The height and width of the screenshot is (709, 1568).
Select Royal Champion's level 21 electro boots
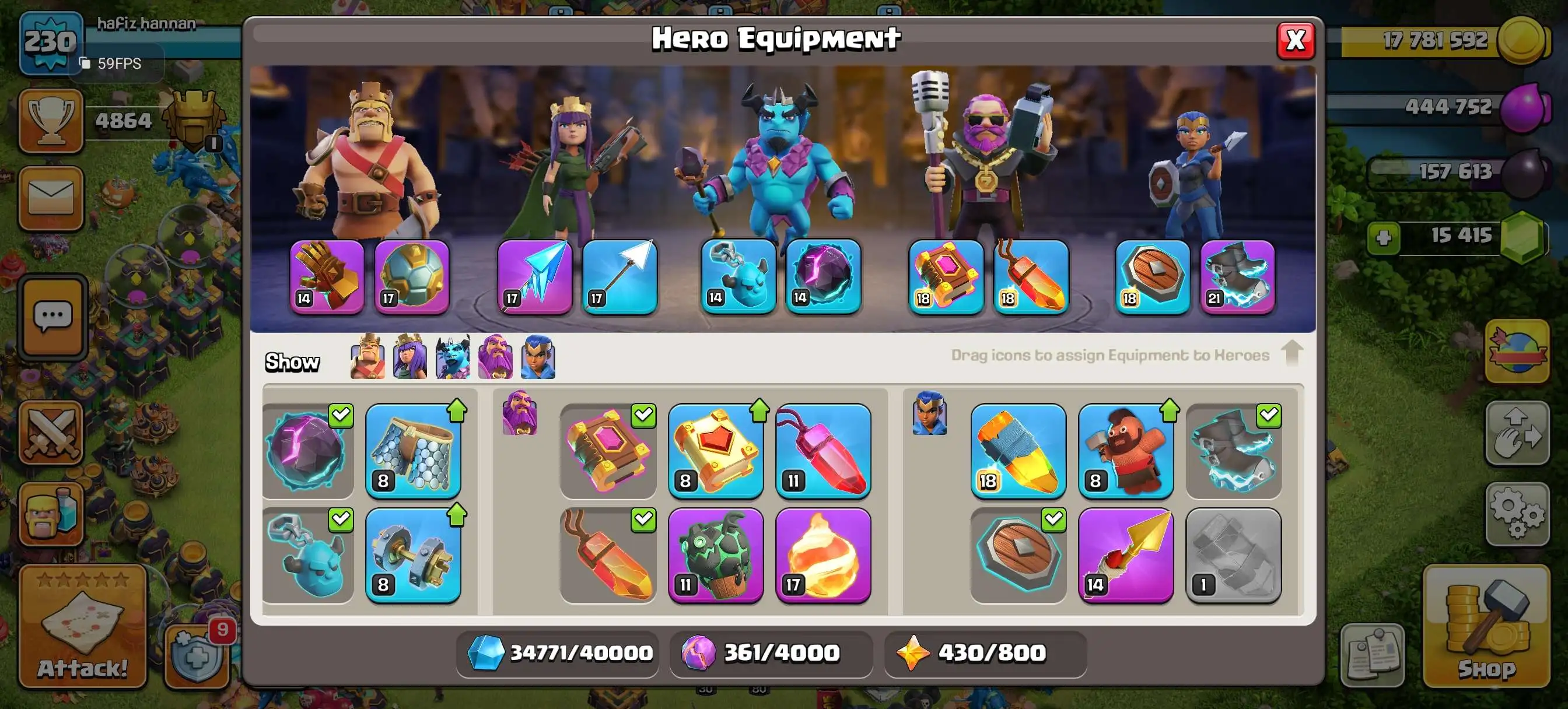pos(1237,278)
